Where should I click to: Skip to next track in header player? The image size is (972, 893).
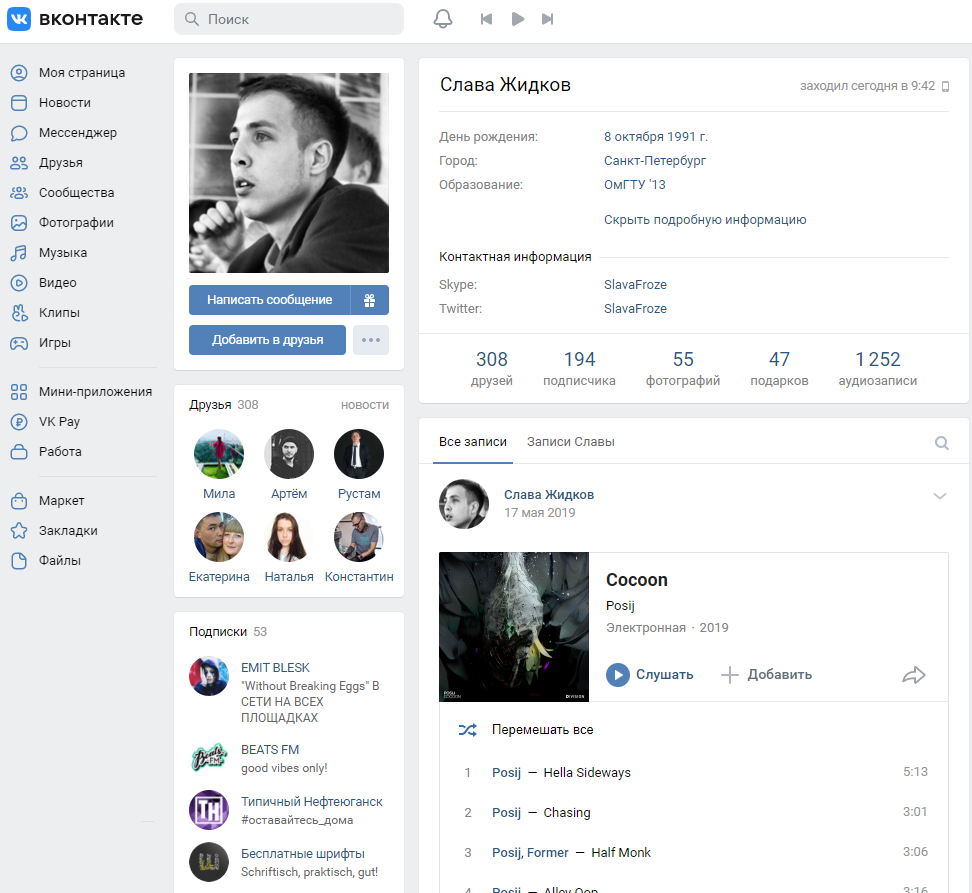[x=547, y=19]
